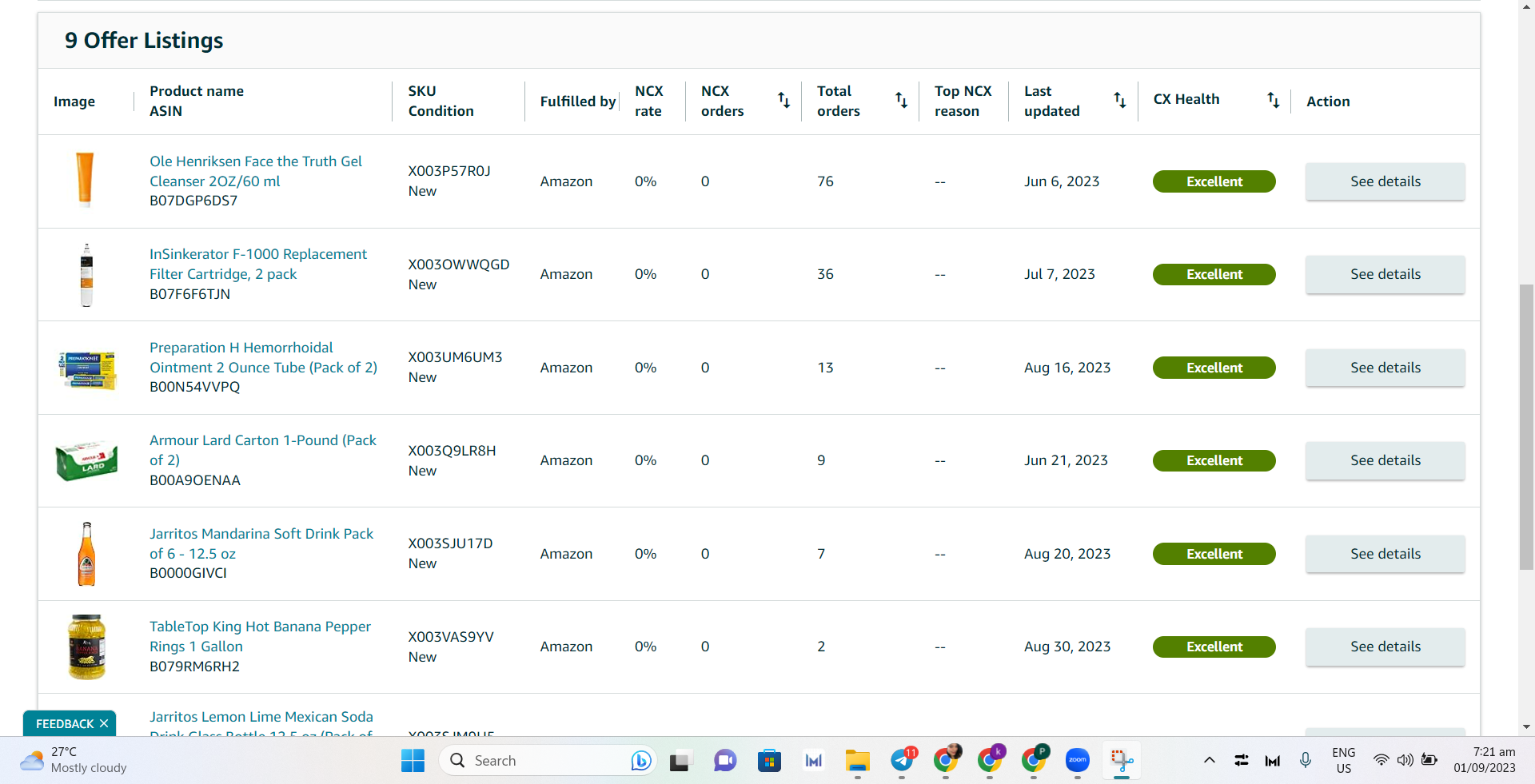The image size is (1535, 784).
Task: Click the NCX rate column header
Action: coord(648,101)
